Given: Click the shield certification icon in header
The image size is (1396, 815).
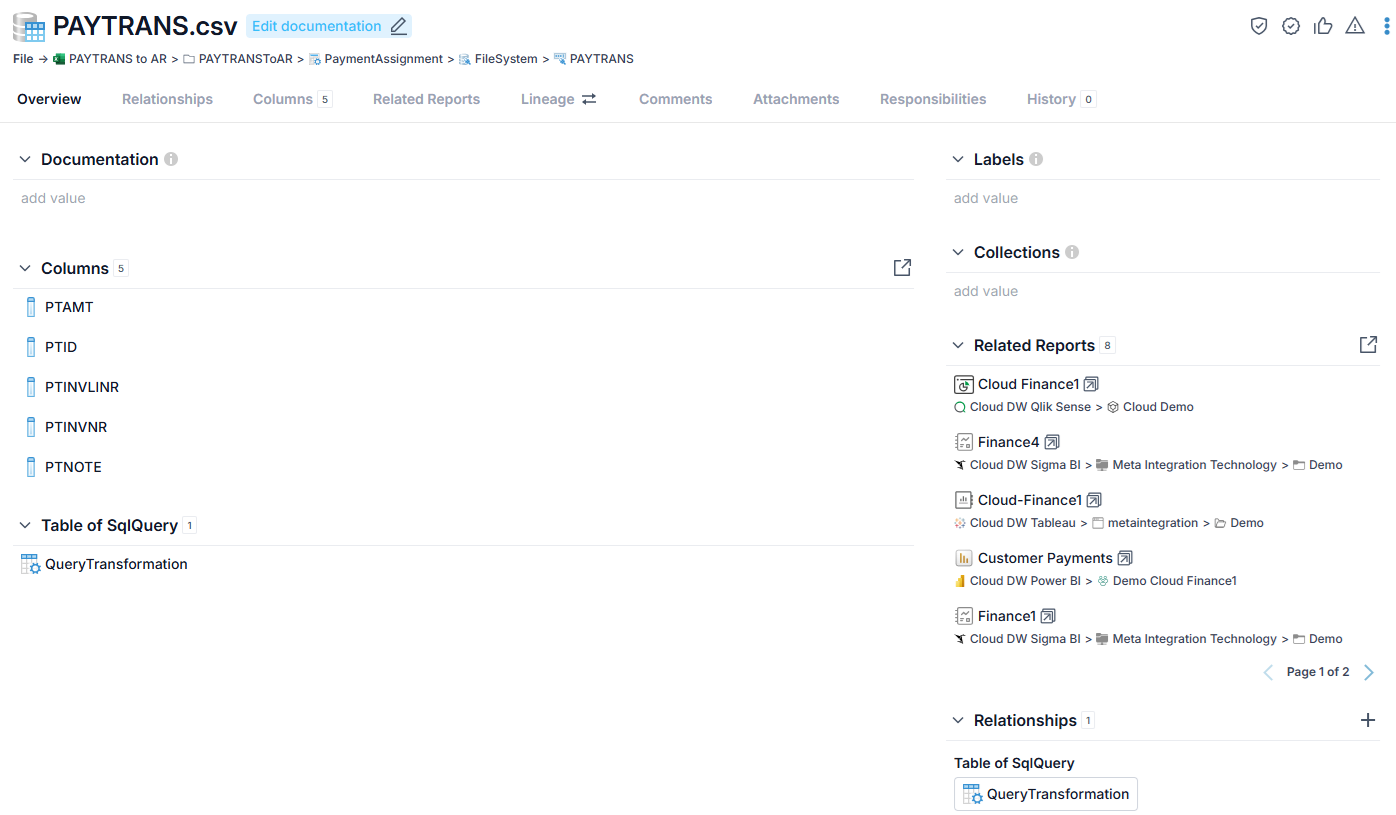Looking at the screenshot, I should click(1259, 26).
